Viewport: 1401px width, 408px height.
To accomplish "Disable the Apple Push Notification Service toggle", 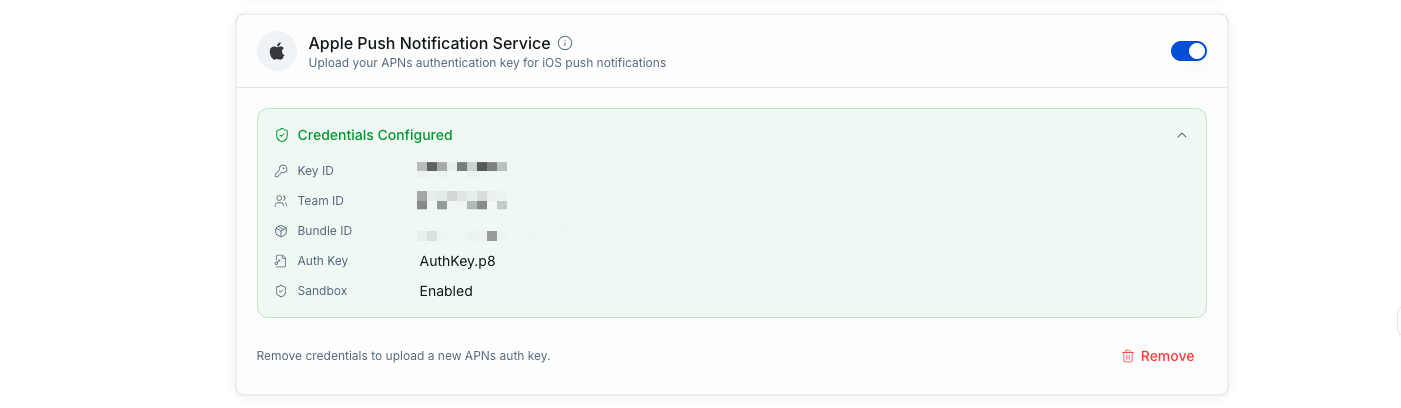I will 1188,51.
